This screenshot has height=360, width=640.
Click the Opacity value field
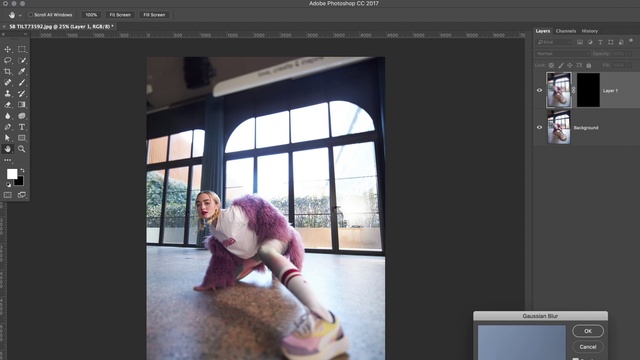click(618, 53)
